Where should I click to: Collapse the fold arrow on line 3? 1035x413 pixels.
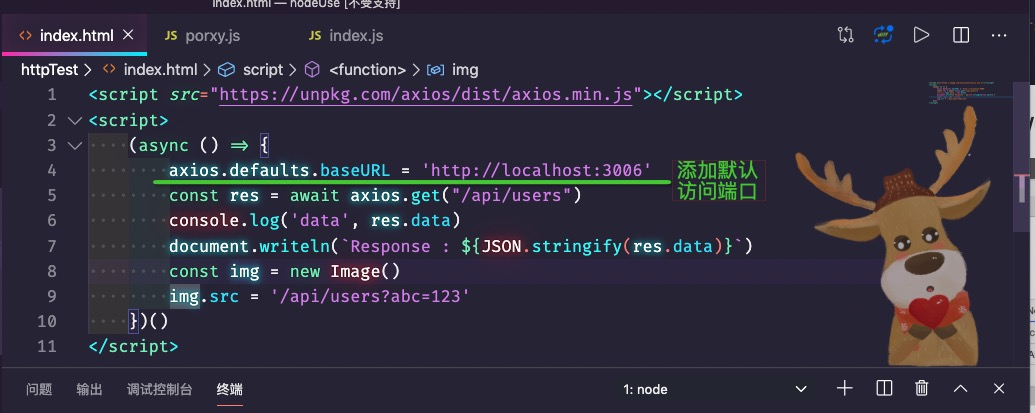[x=75, y=146]
